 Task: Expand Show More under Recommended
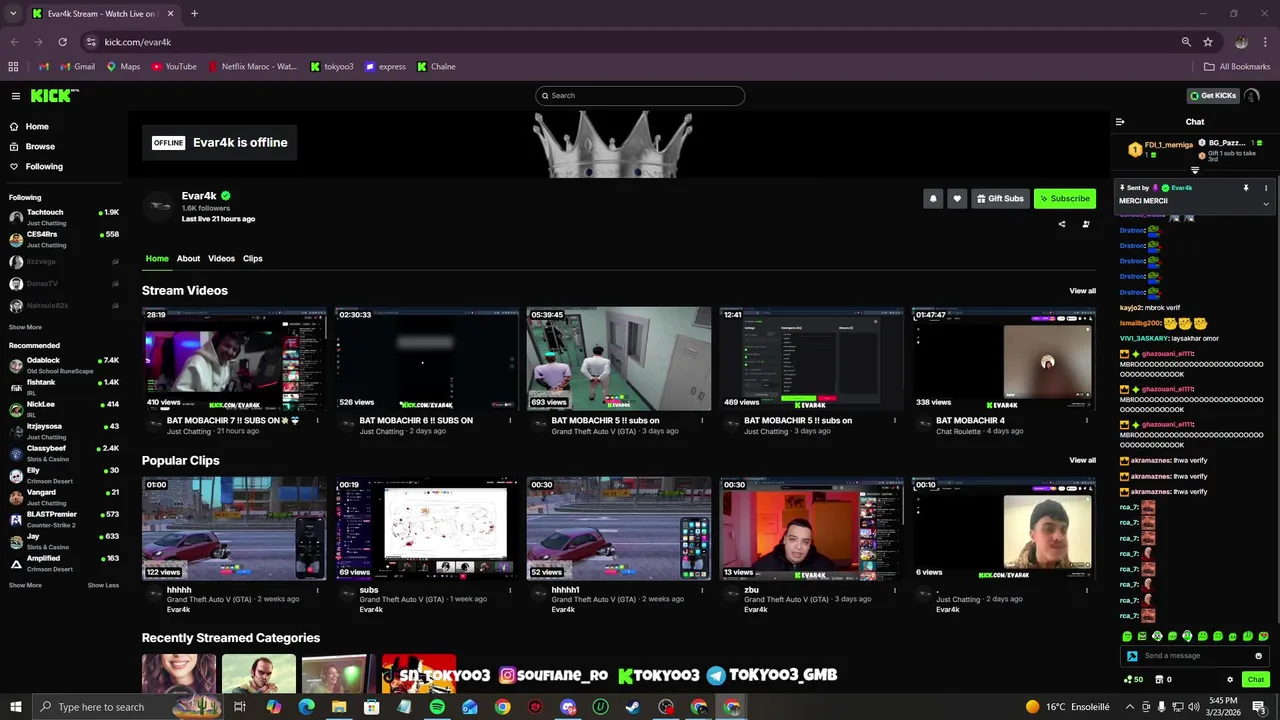(x=25, y=585)
